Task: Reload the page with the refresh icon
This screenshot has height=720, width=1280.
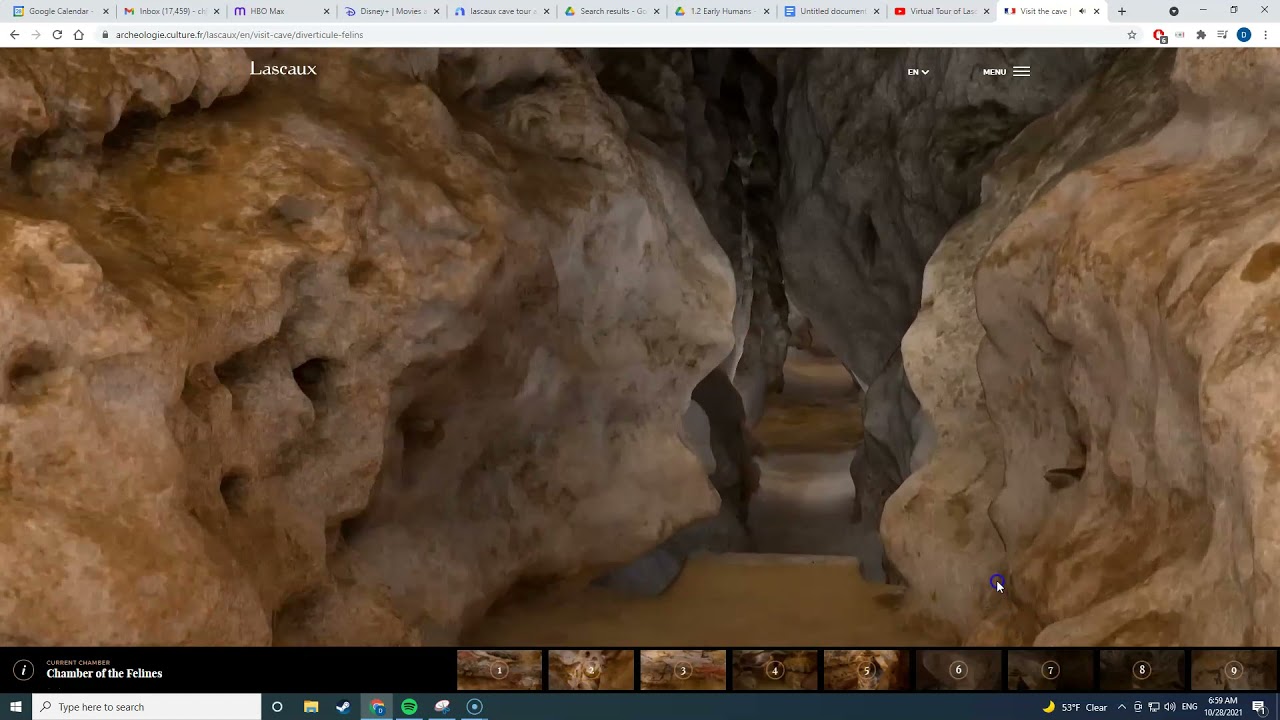Action: click(x=57, y=34)
